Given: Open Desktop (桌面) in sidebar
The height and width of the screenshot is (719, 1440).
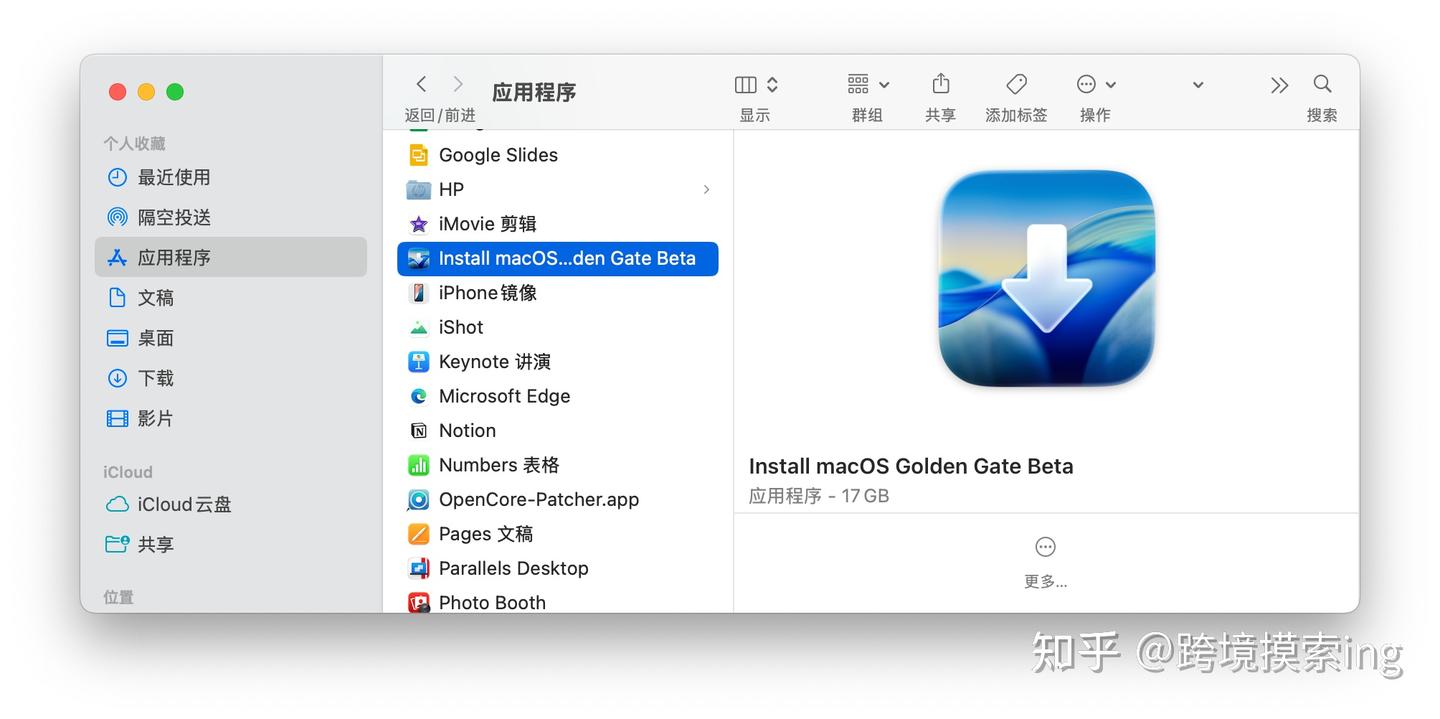Looking at the screenshot, I should (x=230, y=338).
